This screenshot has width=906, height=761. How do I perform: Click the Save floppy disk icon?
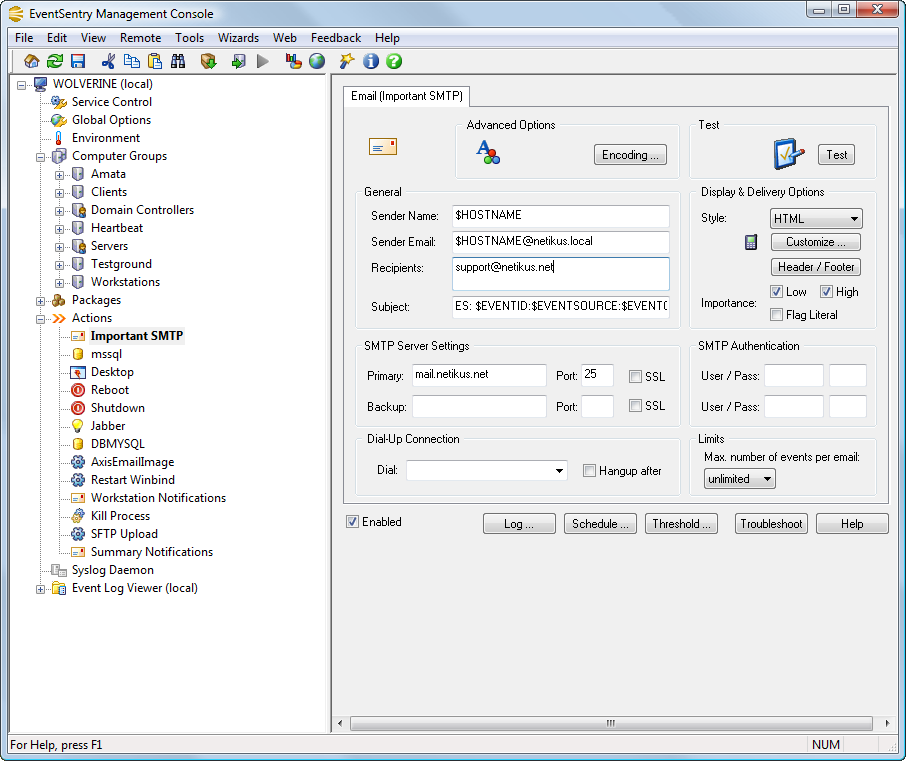(78, 61)
